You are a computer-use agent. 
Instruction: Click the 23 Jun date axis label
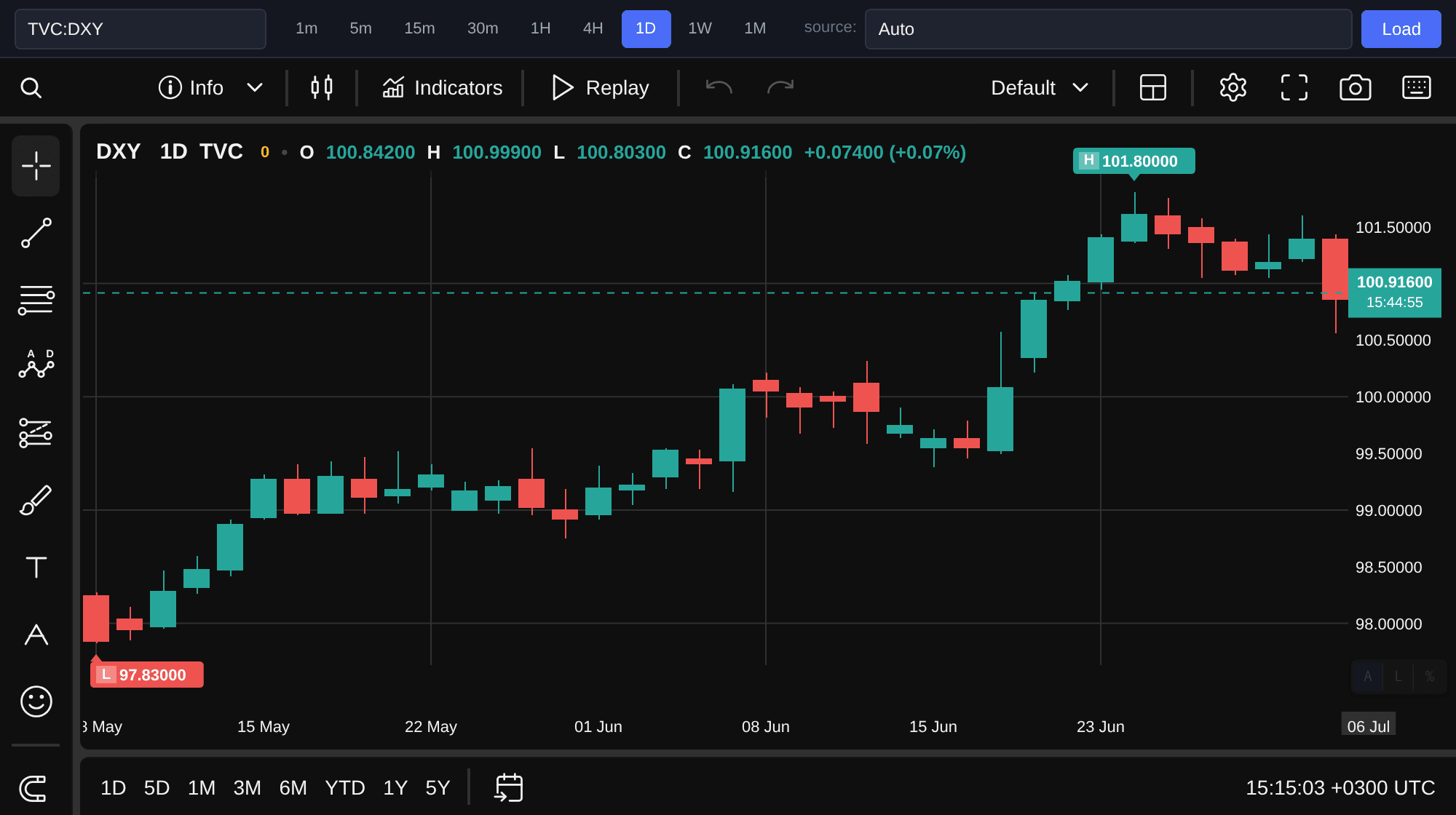point(1100,727)
